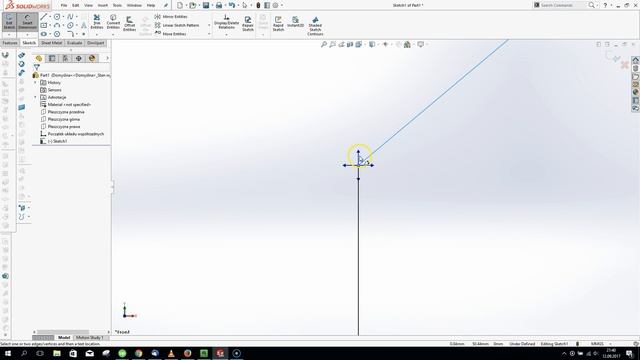Click the New document icon

(x=180, y=5)
